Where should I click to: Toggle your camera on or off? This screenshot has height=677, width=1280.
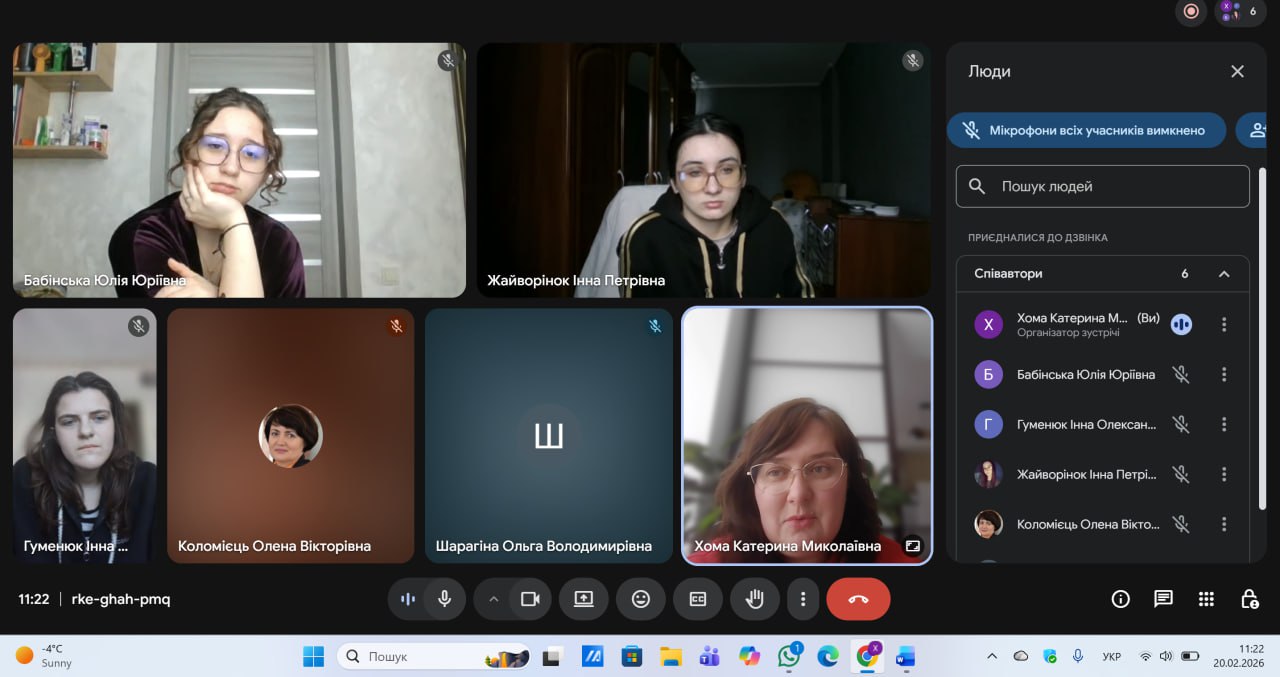(530, 599)
